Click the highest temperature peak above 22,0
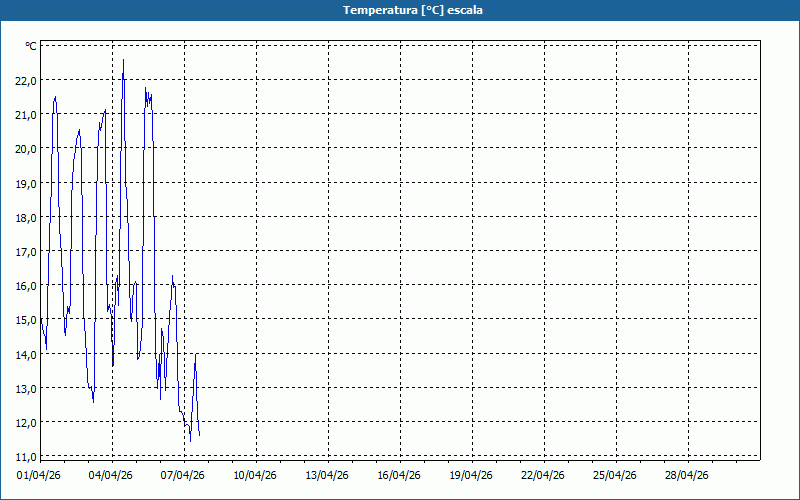800x500 pixels. click(124, 61)
